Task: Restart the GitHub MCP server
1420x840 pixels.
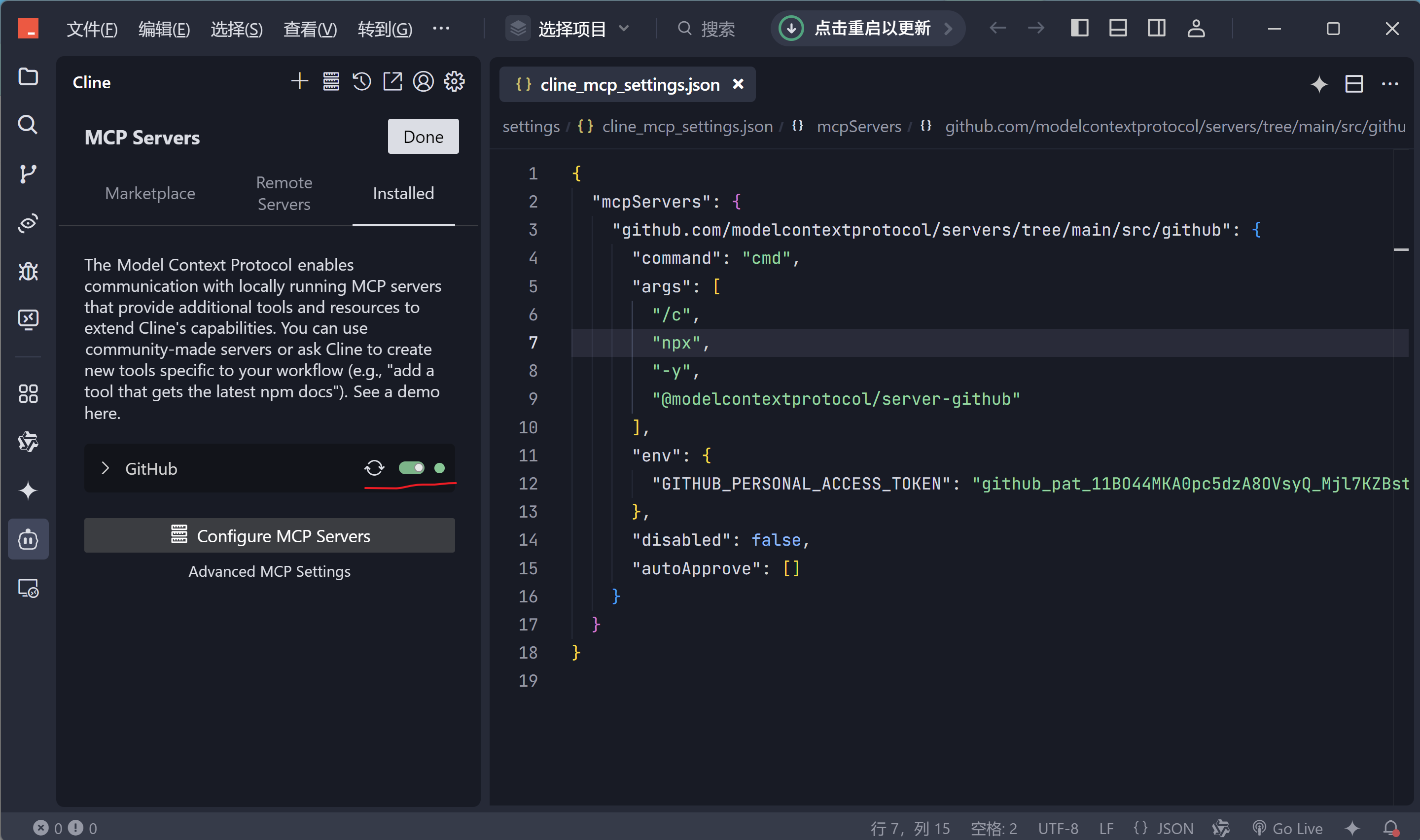Action: point(374,468)
